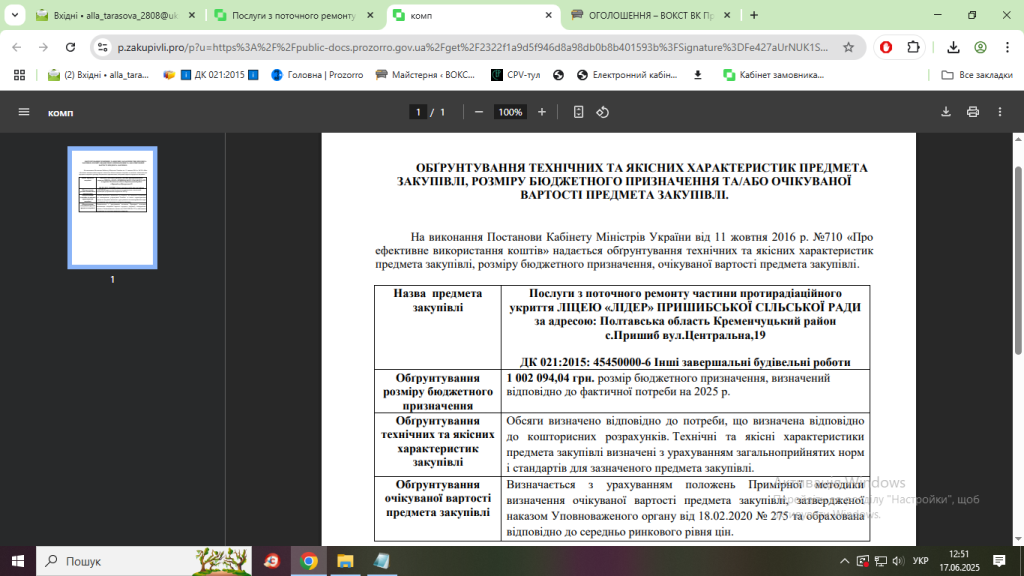Open the notepad-like app on taskbar

(382, 561)
